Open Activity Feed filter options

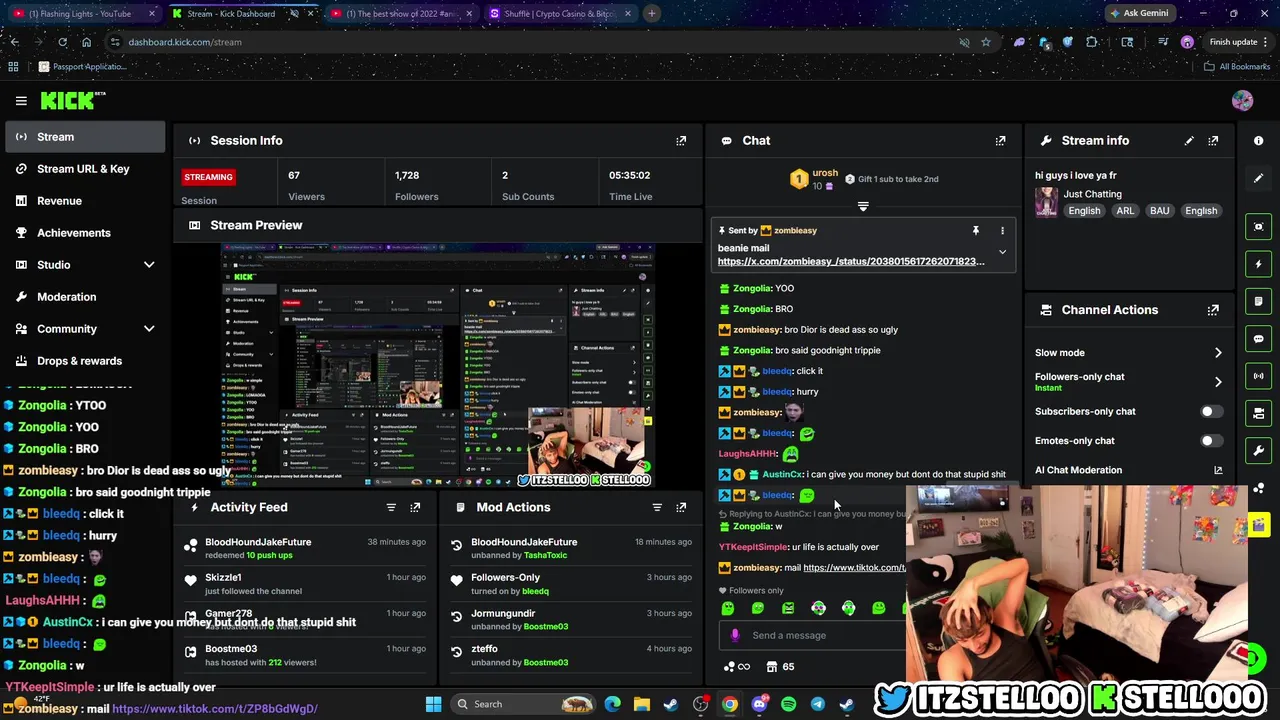[391, 507]
